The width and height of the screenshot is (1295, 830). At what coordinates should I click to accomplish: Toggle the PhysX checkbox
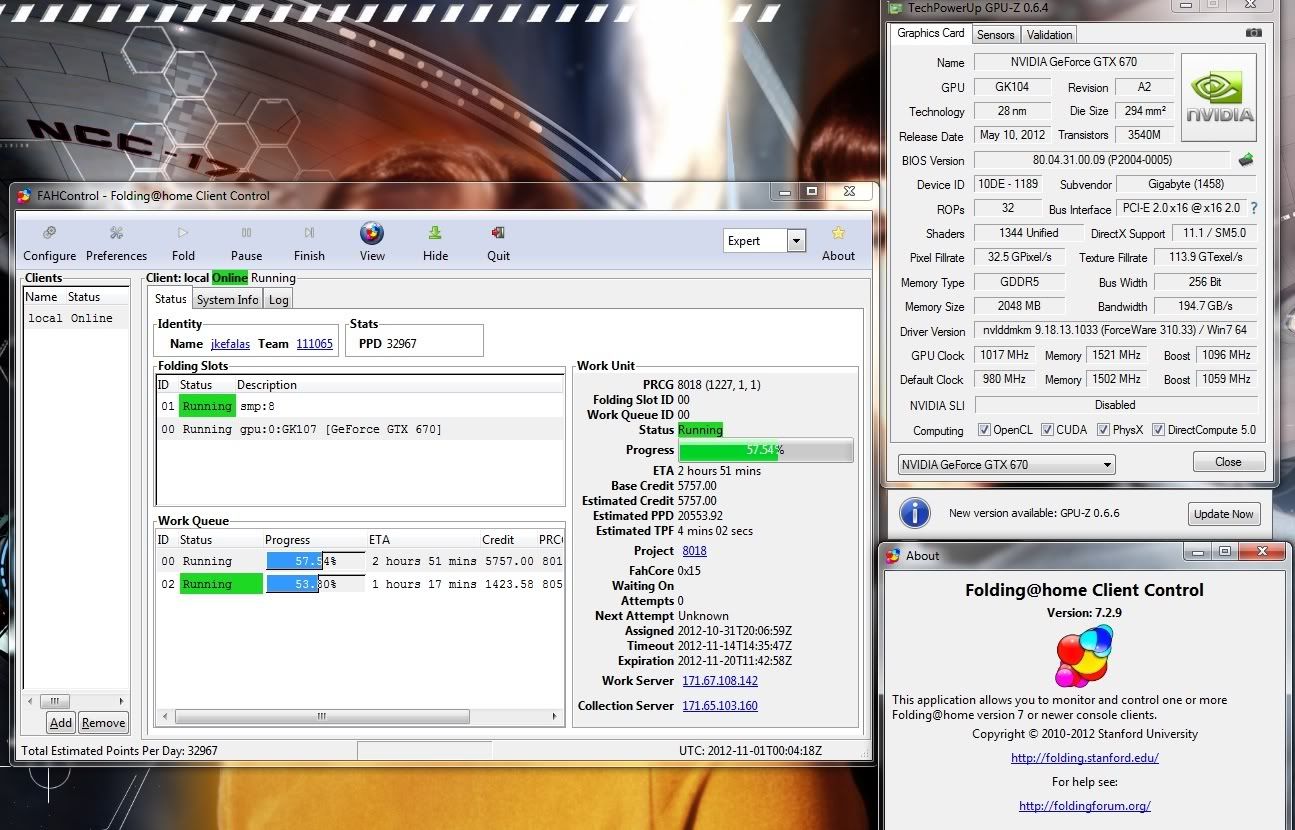(1103, 430)
